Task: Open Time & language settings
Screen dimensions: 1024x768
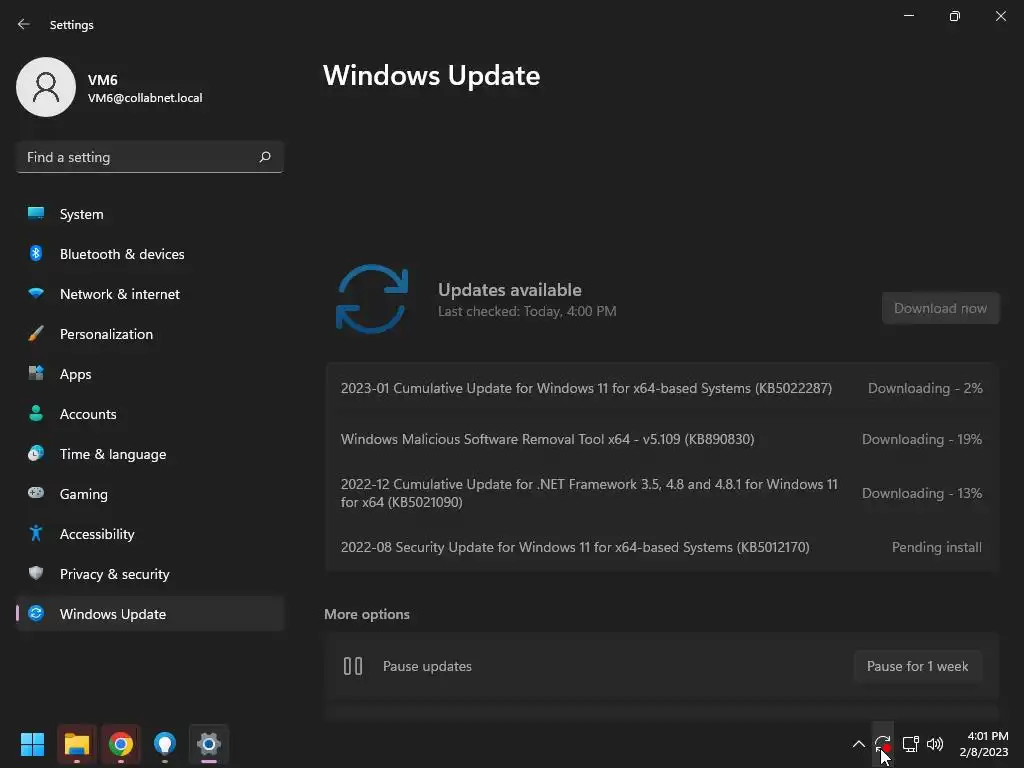Action: (150, 454)
